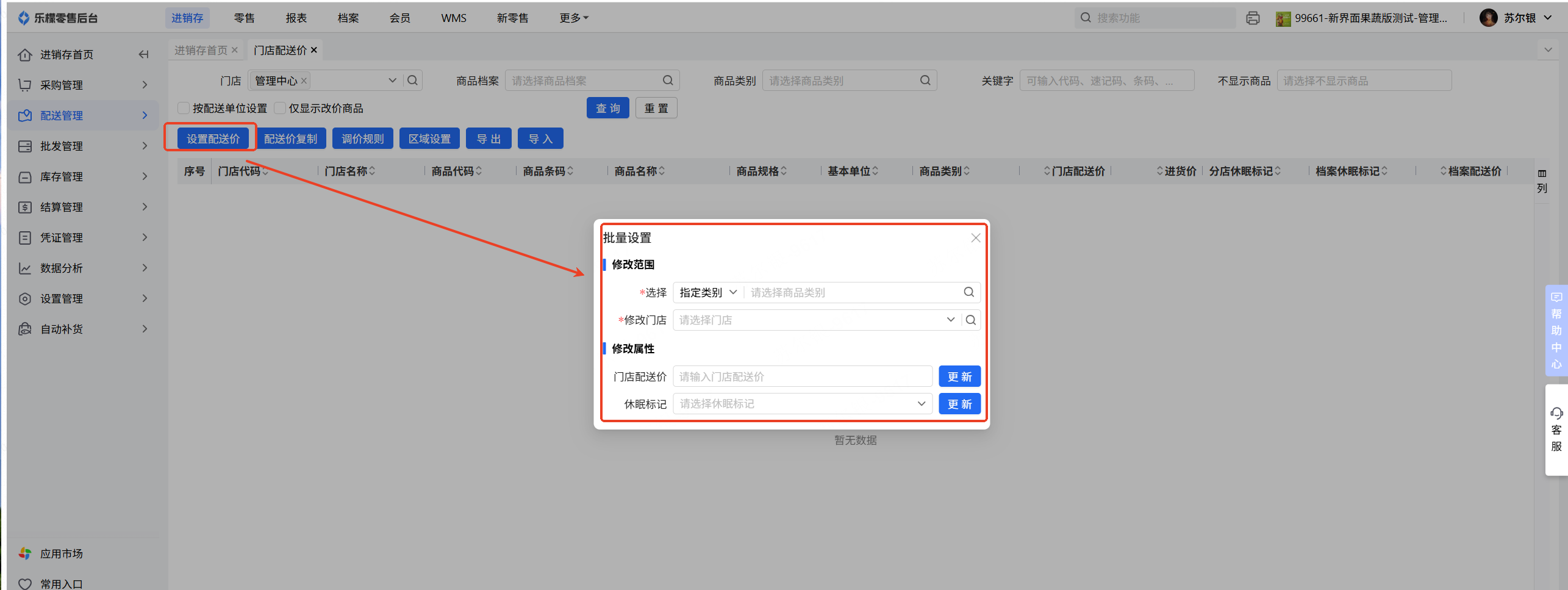The height and width of the screenshot is (590, 1568).
Task: Open the 修改门店 dropdown
Action: [950, 320]
